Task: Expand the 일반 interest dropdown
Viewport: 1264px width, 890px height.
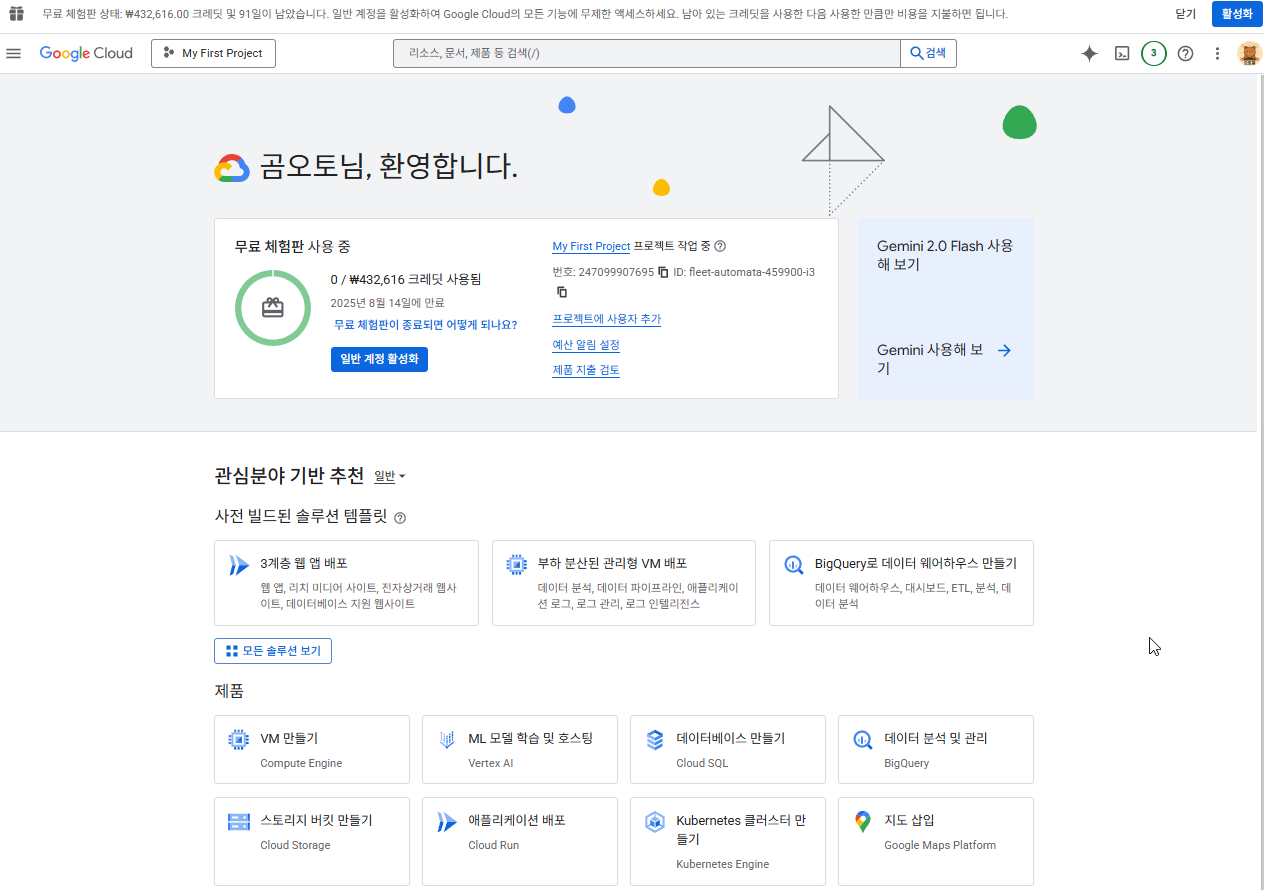Action: coord(390,477)
